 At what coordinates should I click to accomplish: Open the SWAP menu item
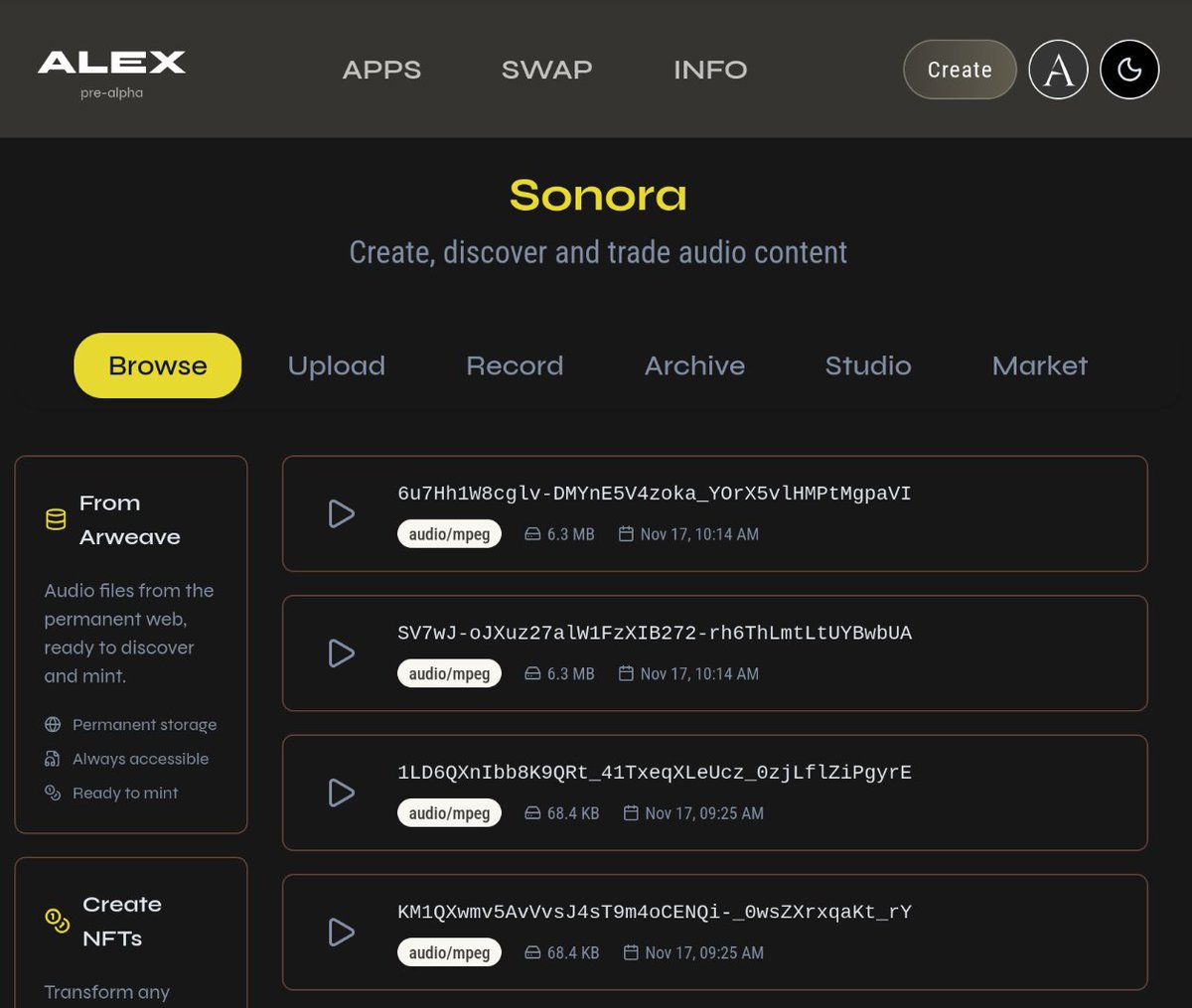coord(546,70)
